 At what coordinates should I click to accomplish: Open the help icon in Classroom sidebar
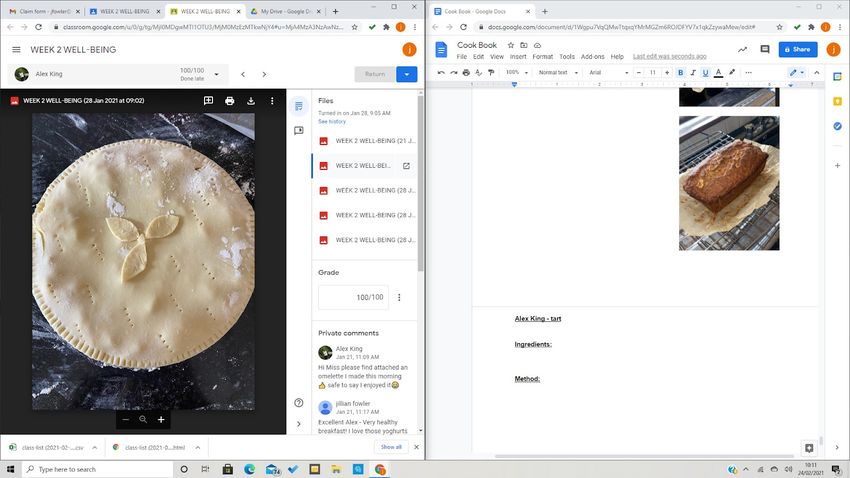[x=299, y=403]
